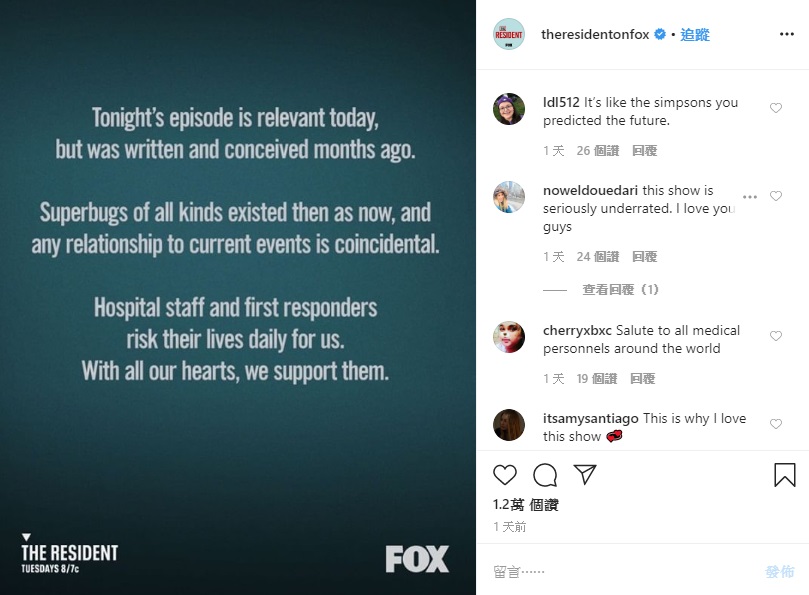Open the comment bubble icon

tap(545, 475)
